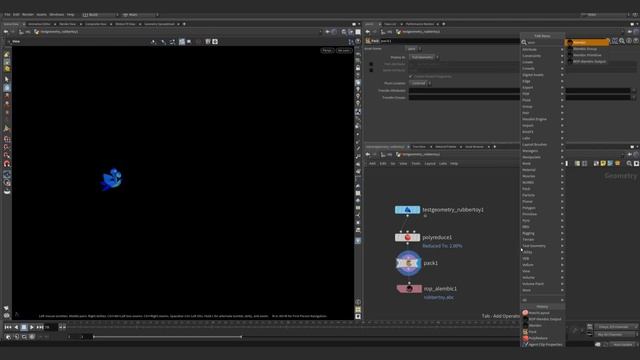Click the list view icon in network toolbar
The height and width of the screenshot is (360, 640).
pyautogui.click(x=577, y=163)
